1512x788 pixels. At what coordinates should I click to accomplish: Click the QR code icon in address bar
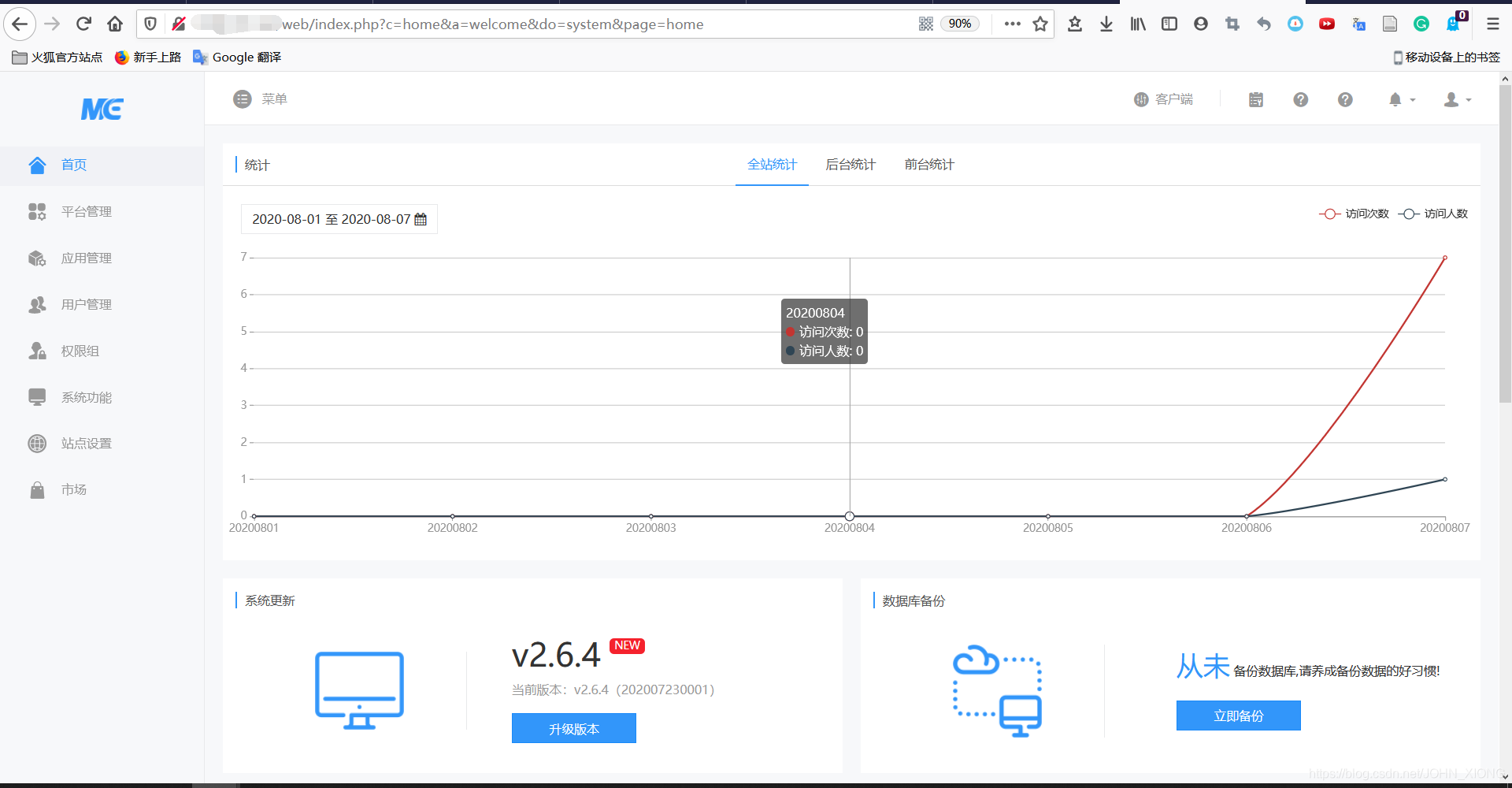pos(926,24)
